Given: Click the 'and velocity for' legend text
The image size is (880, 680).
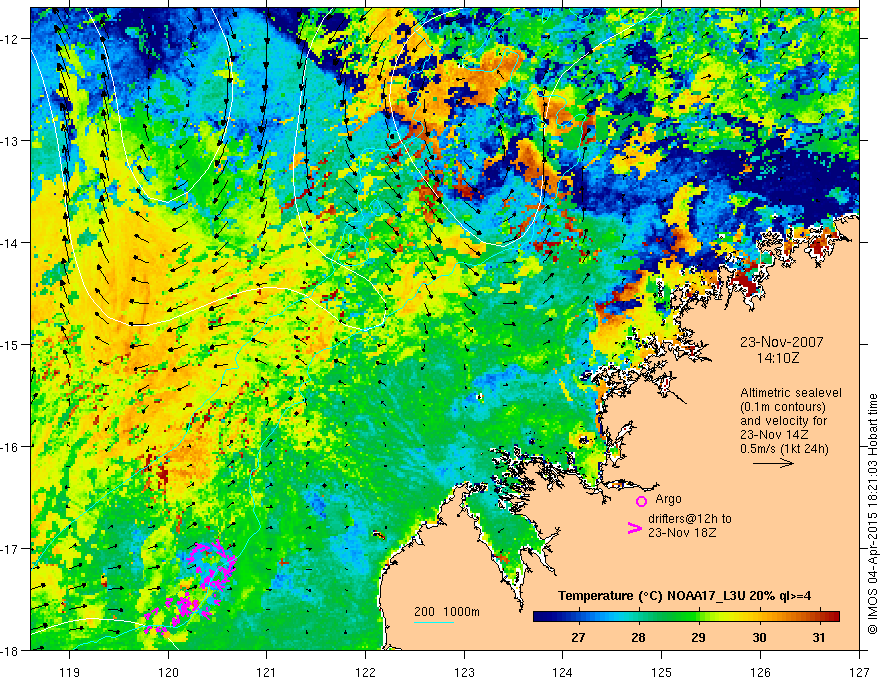Looking at the screenshot, I should pyautogui.click(x=783, y=421).
